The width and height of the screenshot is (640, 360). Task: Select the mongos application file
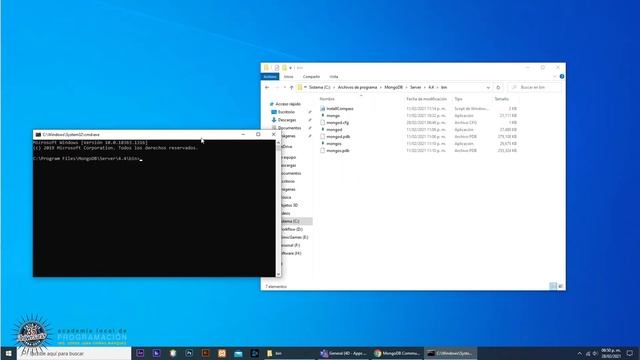[333, 144]
